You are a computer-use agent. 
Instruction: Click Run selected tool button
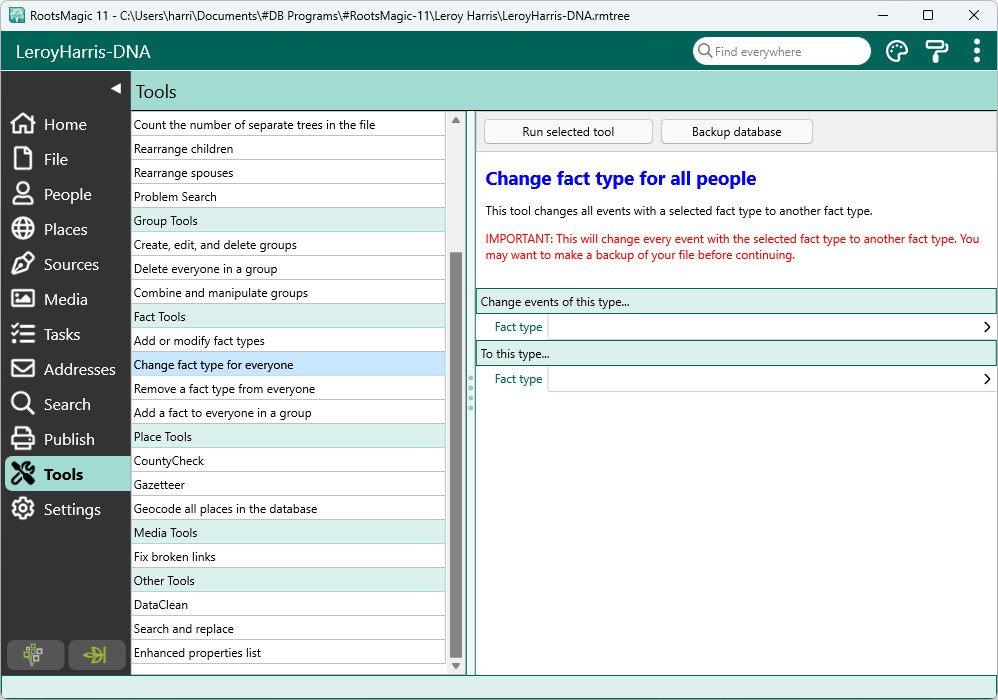[568, 132]
